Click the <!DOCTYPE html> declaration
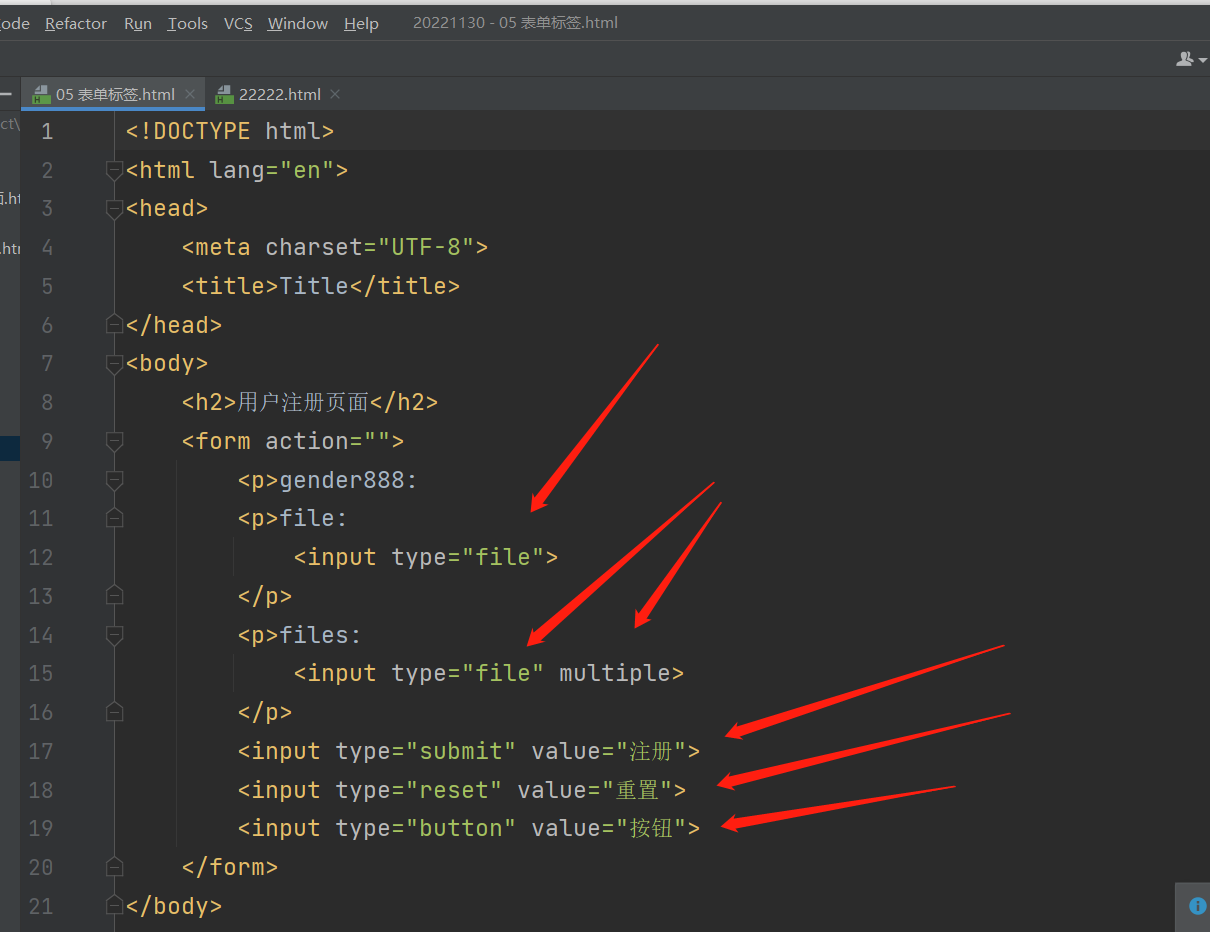This screenshot has width=1210, height=932. tap(230, 131)
